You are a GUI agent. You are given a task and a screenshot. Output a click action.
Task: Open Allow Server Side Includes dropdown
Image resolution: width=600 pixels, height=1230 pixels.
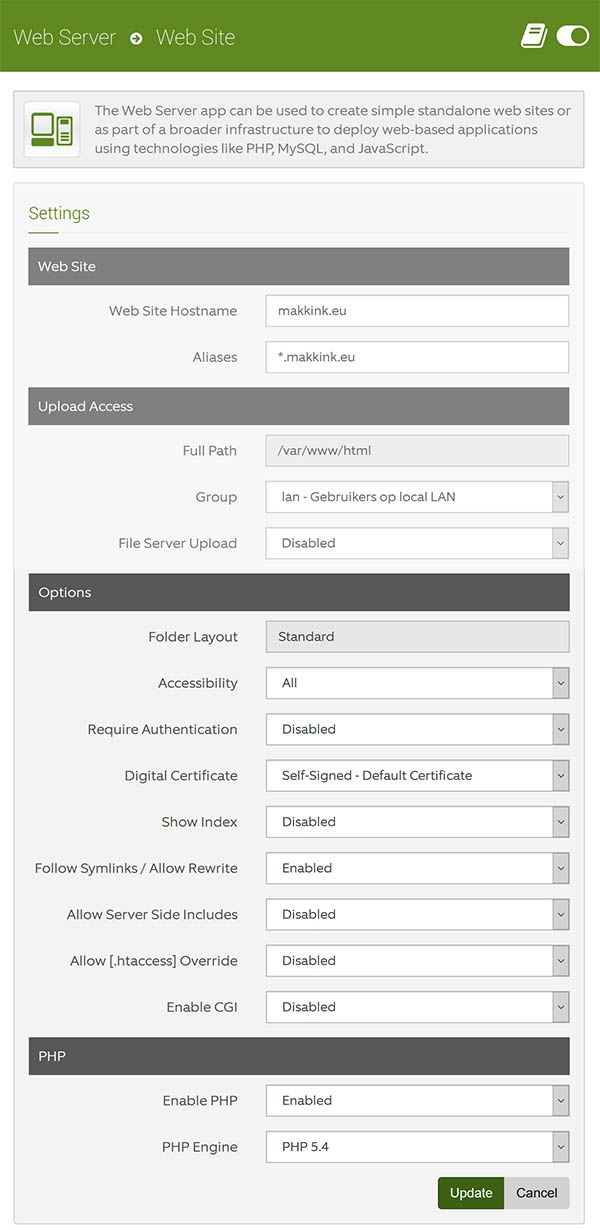coord(417,914)
